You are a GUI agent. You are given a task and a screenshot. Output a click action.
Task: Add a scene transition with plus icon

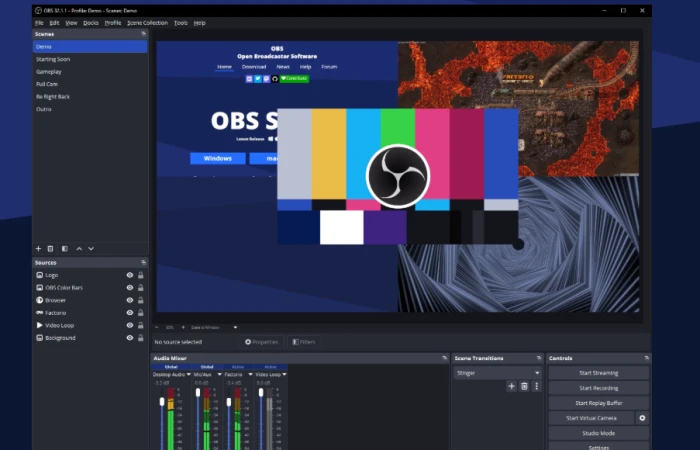(x=512, y=386)
